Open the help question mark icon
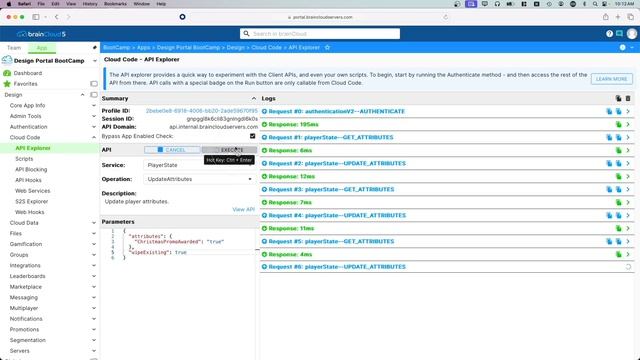Image resolution: width=640 pixels, height=360 pixels. (609, 34)
